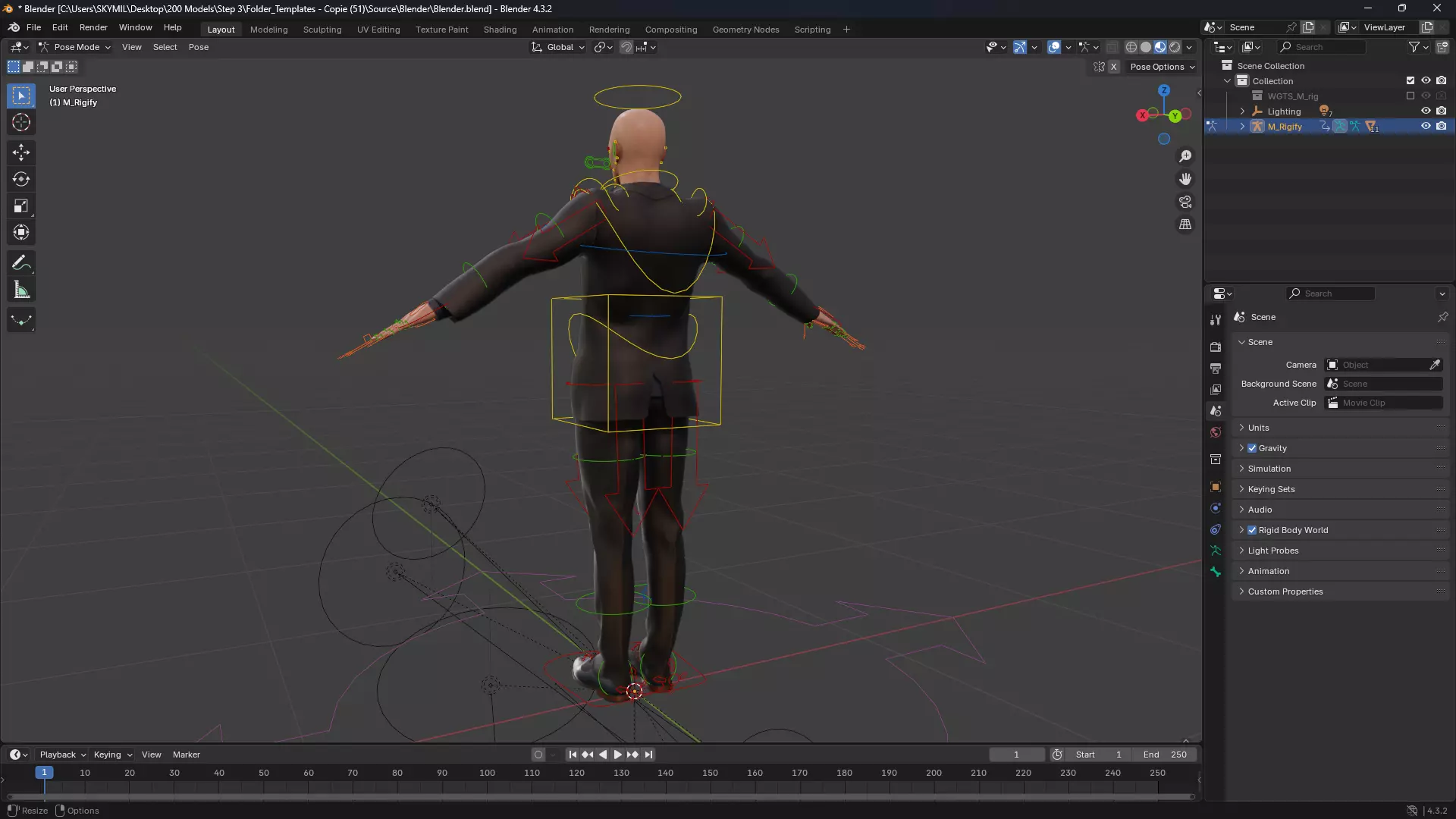Enable the WGTS_M_rig collection checkbox

tap(1410, 96)
